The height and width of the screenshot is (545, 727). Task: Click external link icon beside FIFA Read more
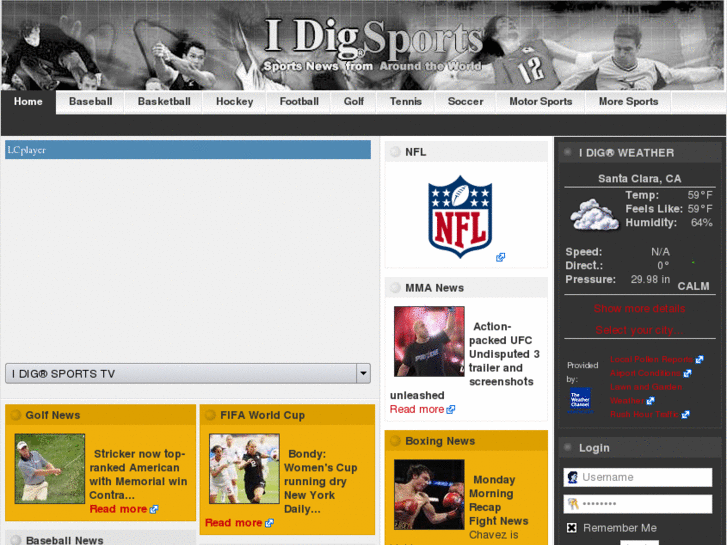click(x=269, y=523)
